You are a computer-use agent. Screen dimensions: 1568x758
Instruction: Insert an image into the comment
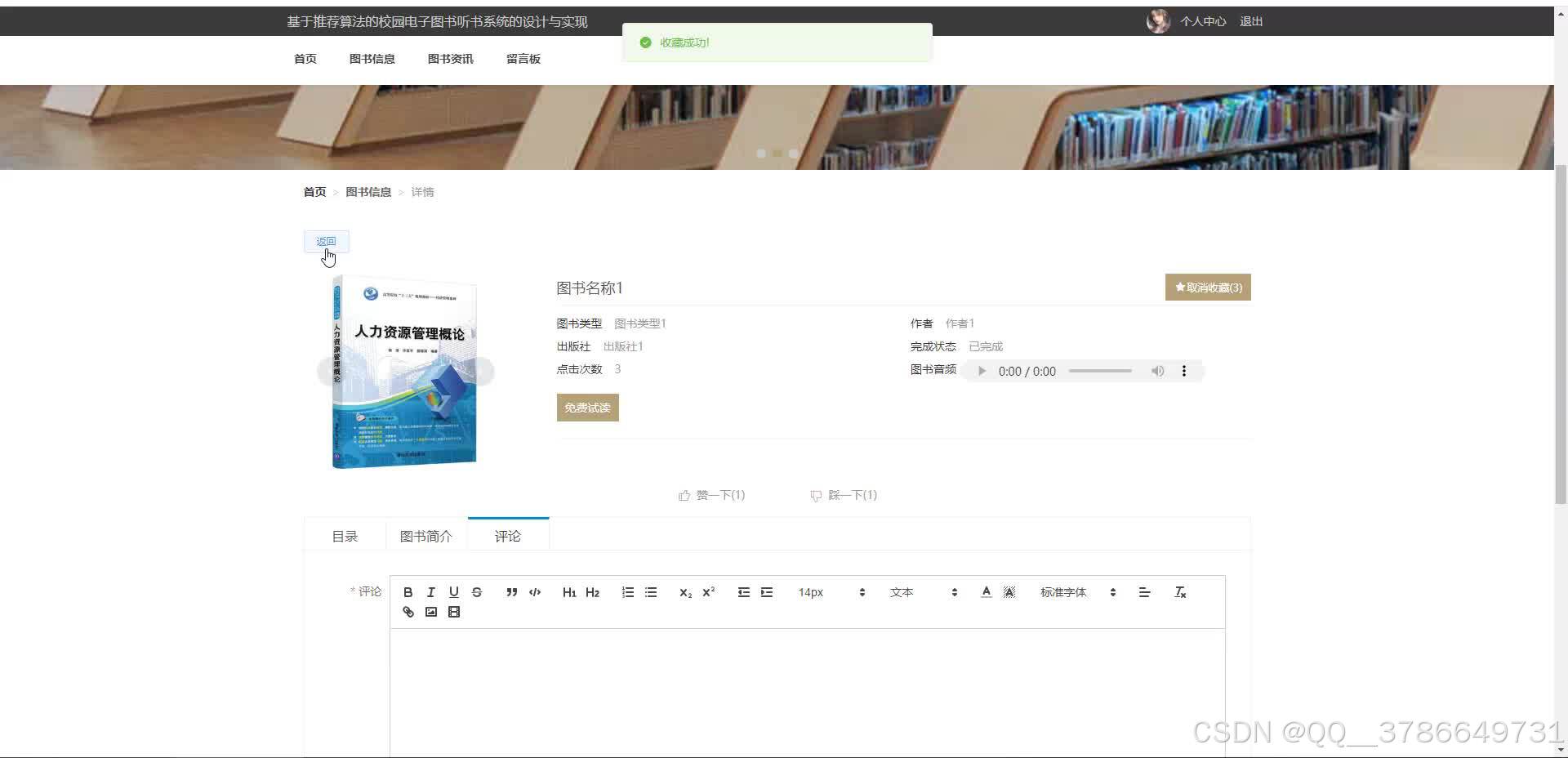click(431, 612)
